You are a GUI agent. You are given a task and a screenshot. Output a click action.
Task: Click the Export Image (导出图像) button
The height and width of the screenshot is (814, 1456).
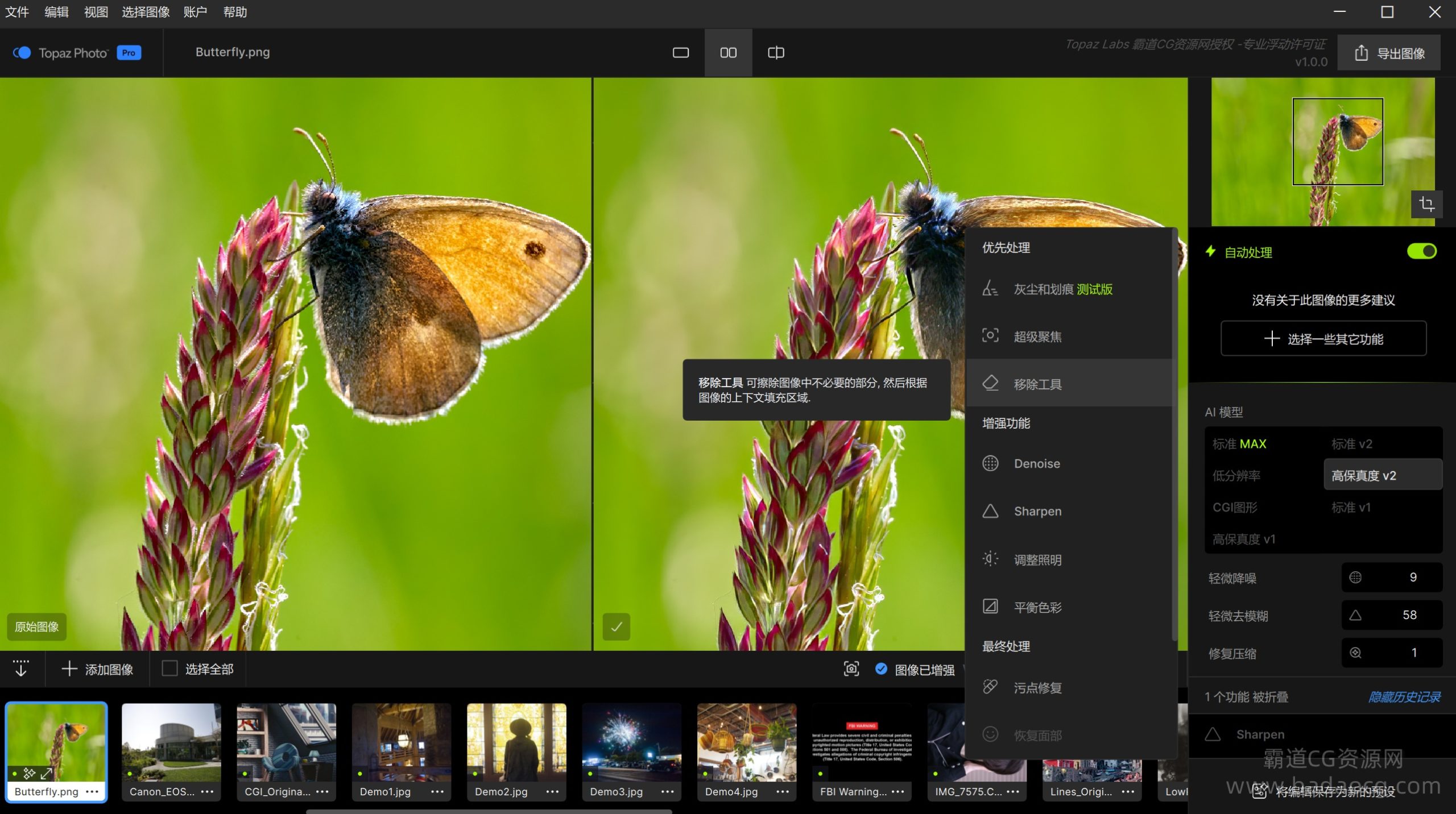(x=1388, y=53)
